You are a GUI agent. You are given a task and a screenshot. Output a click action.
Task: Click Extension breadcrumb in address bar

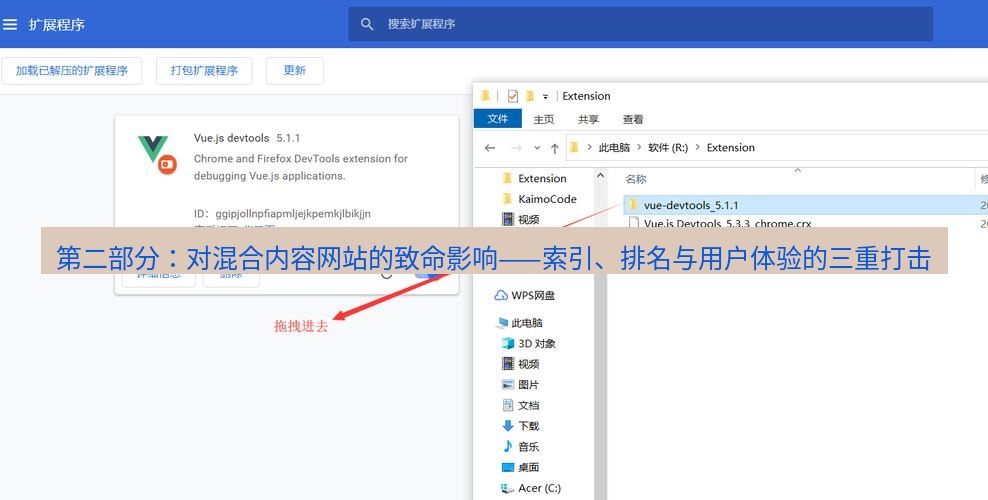tap(731, 147)
